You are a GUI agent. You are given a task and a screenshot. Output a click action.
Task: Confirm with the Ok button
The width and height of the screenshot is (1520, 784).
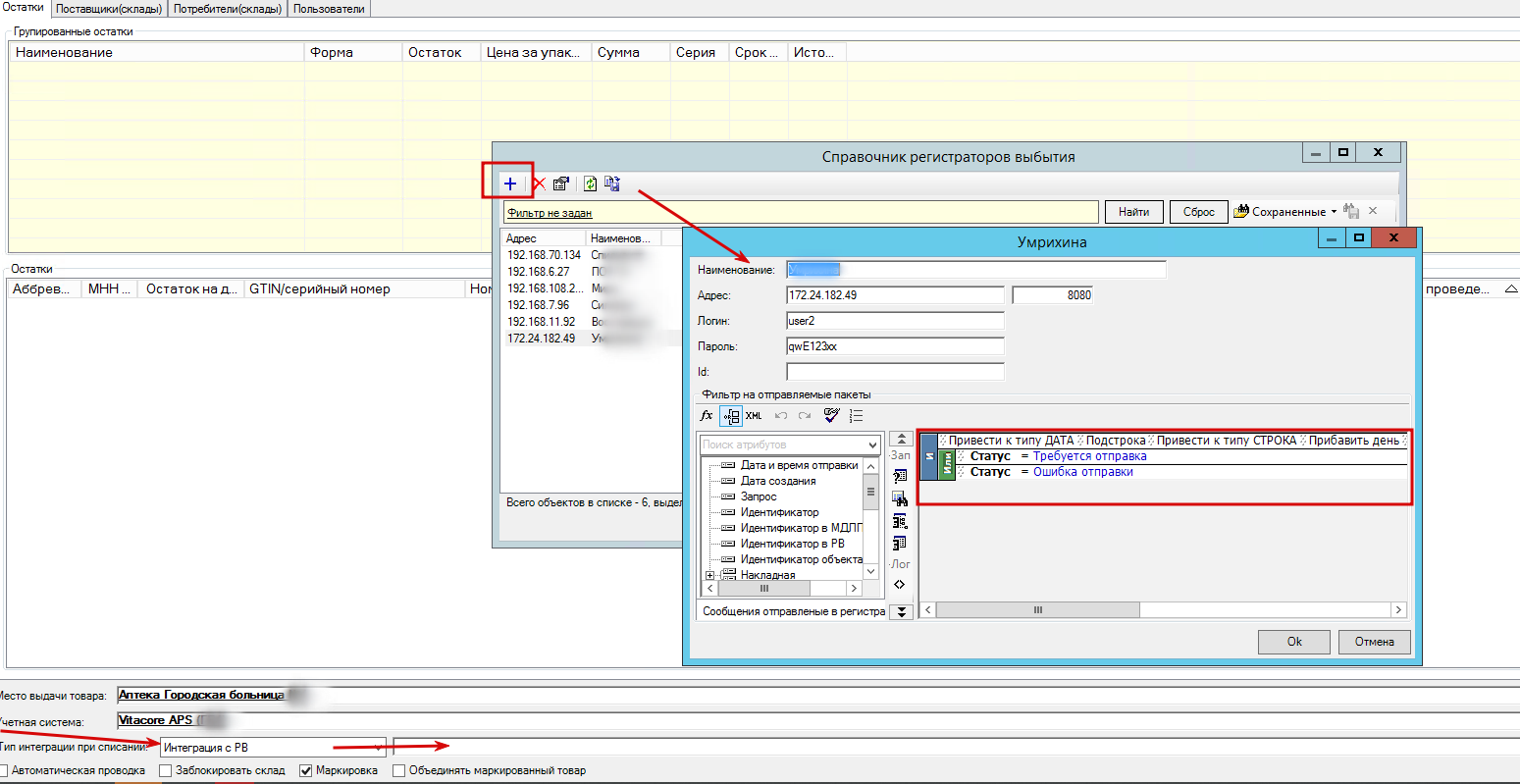pos(1294,642)
